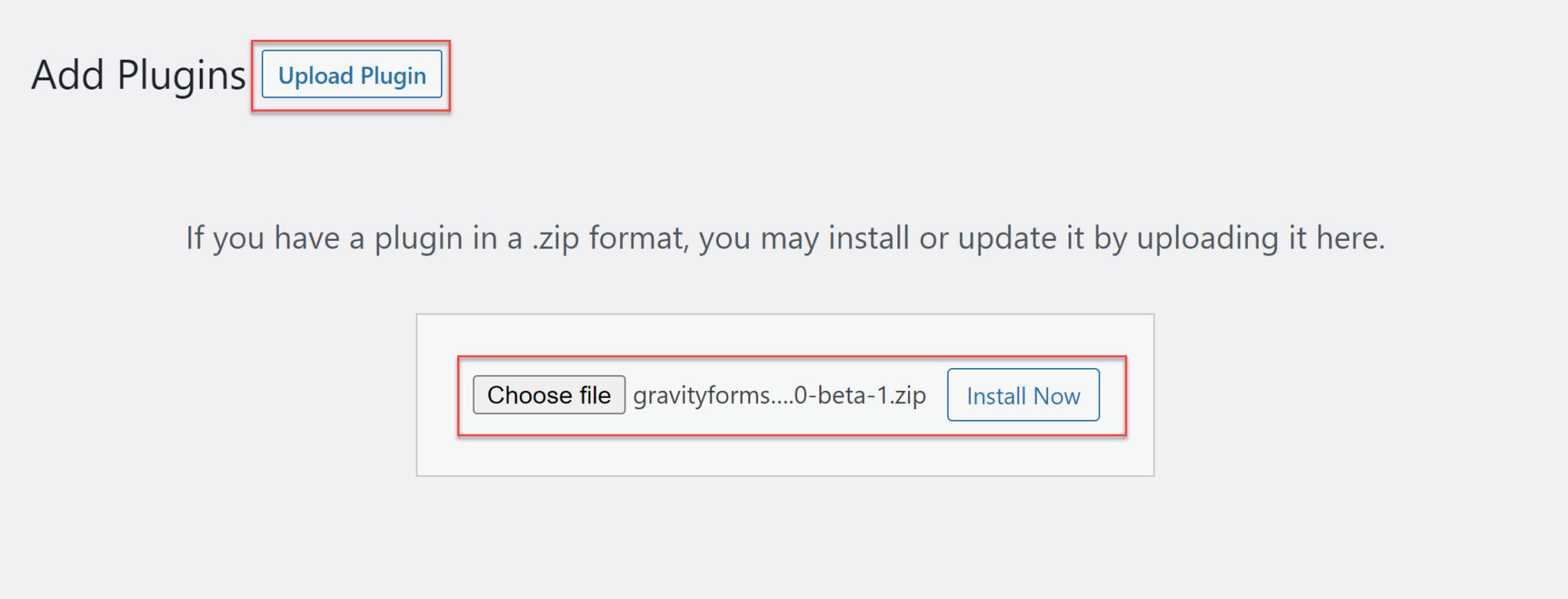Click the highlighted file install row
The height and width of the screenshot is (599, 1568).
(x=784, y=396)
